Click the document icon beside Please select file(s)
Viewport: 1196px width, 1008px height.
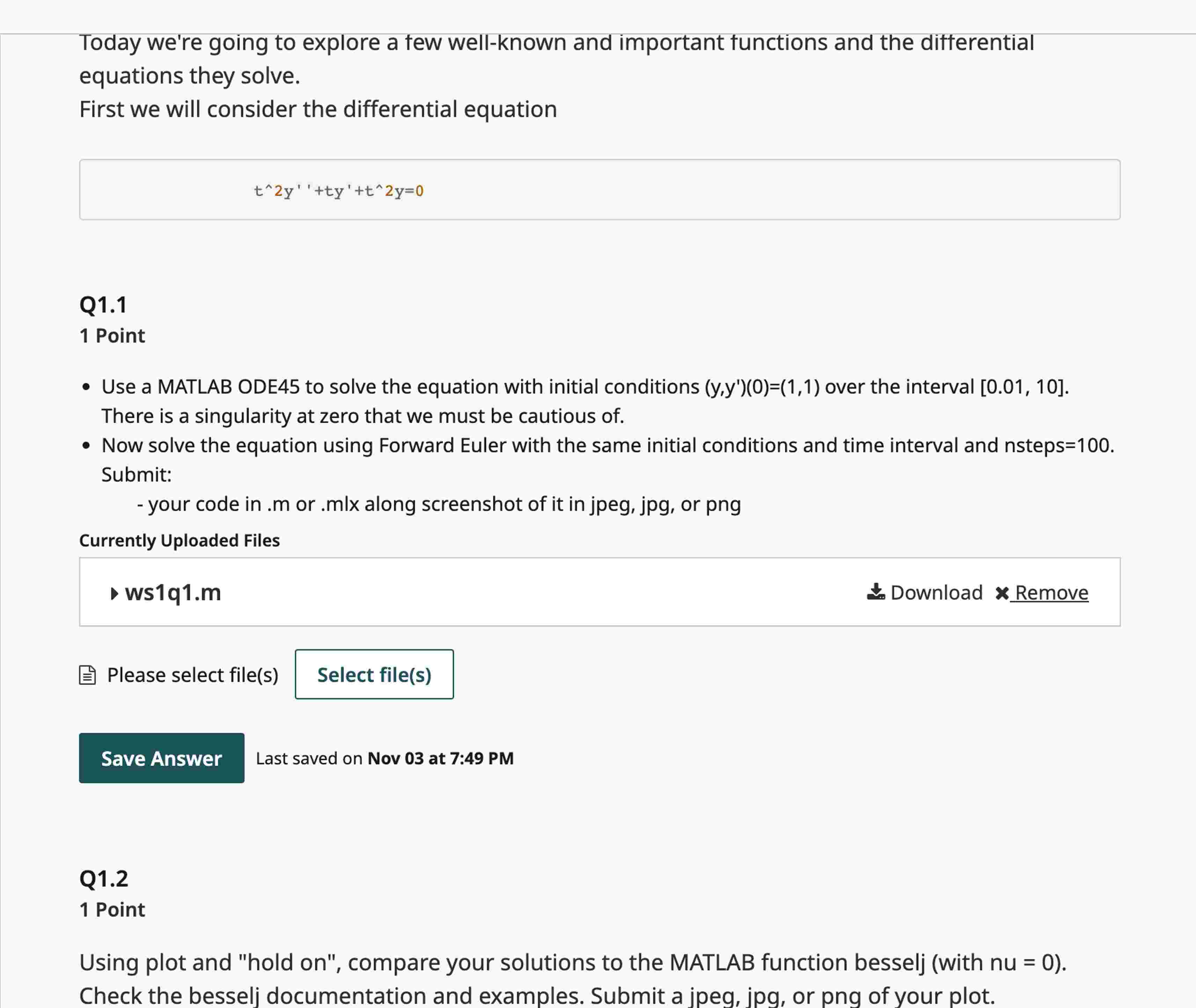87,675
